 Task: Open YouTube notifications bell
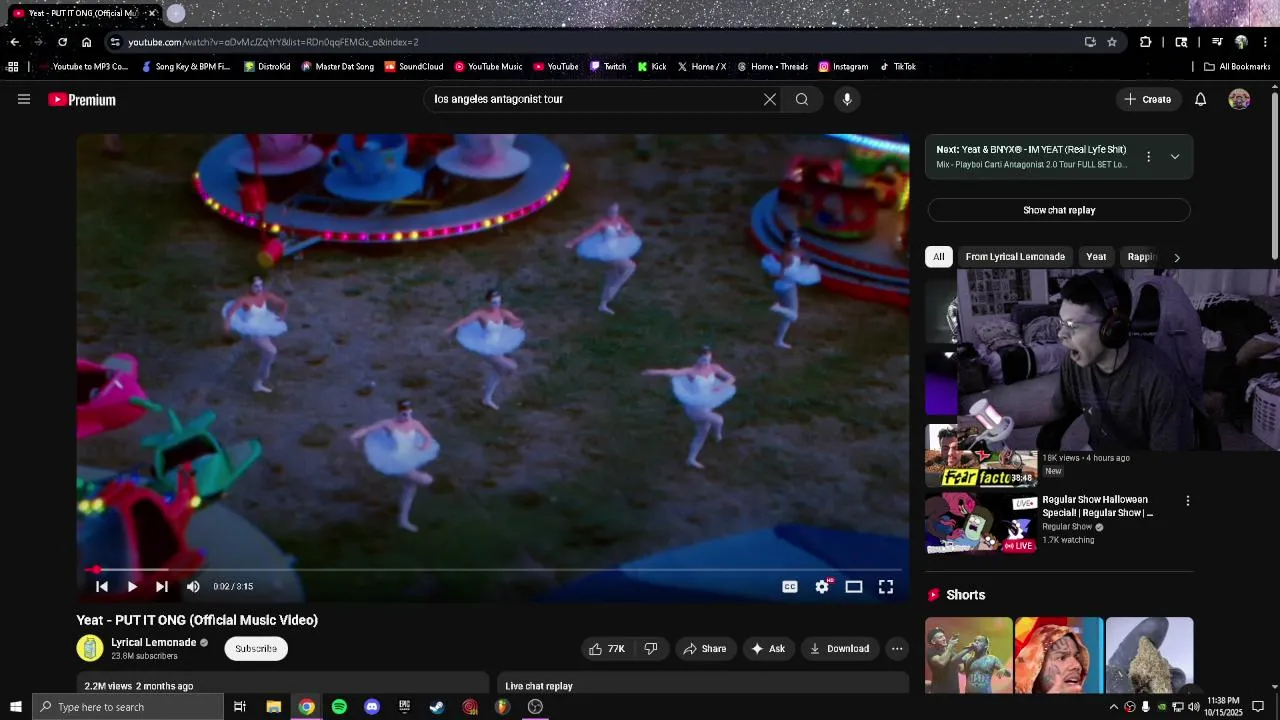tap(1201, 99)
